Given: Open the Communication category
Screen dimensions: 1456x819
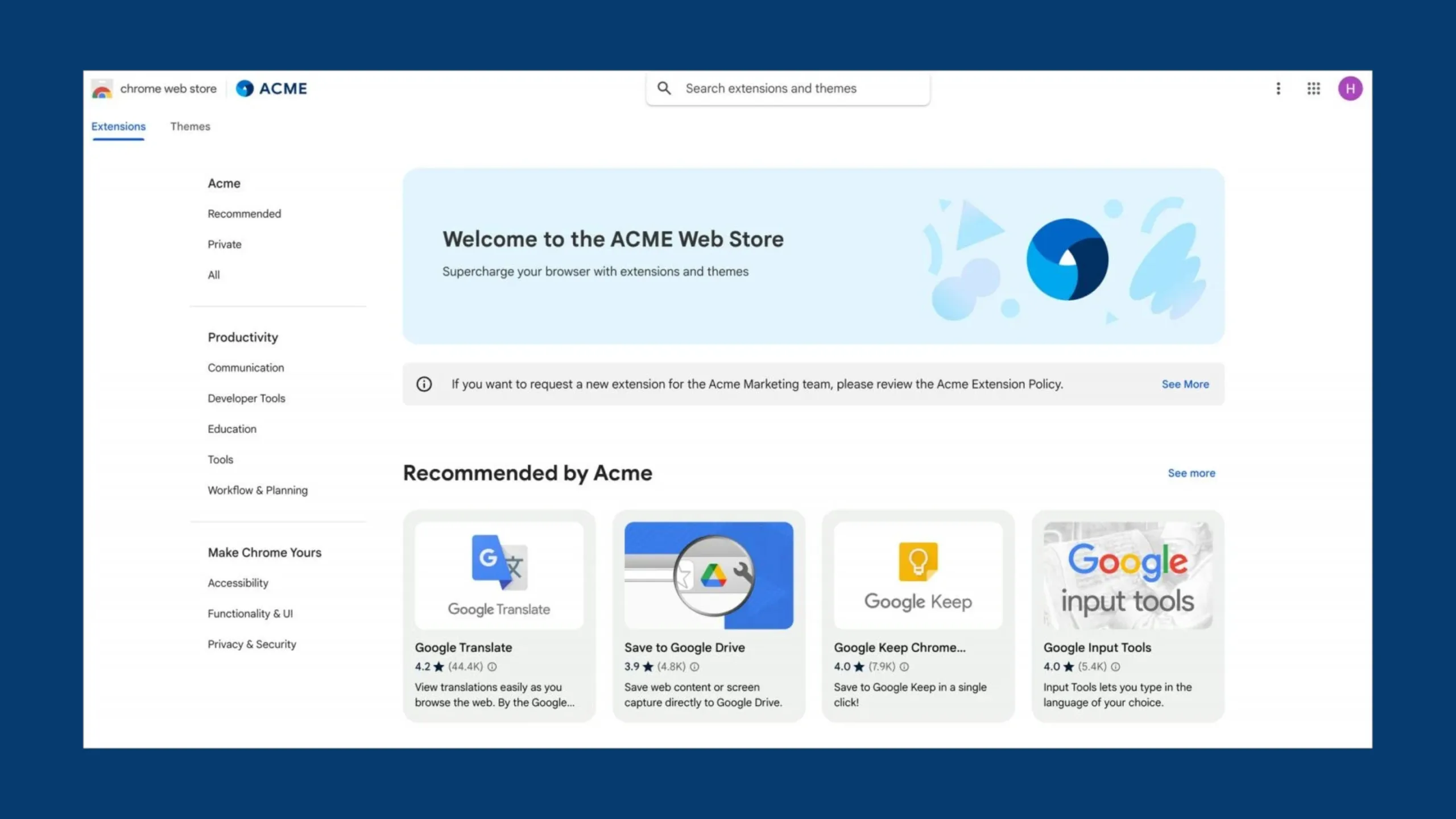Looking at the screenshot, I should (x=246, y=368).
